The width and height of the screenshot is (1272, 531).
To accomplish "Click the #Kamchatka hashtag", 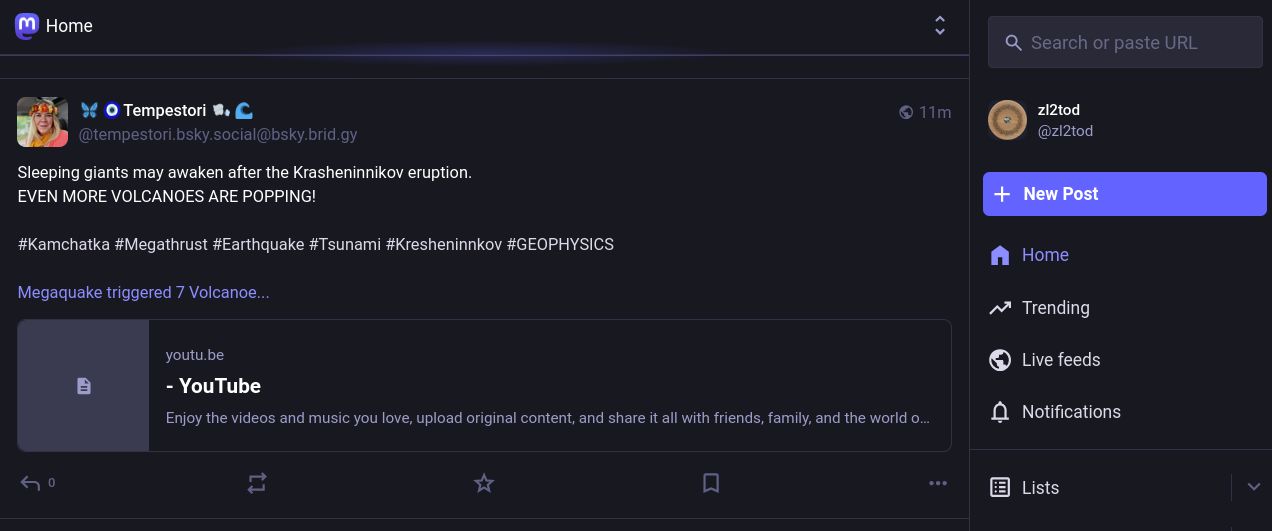I will tap(64, 245).
